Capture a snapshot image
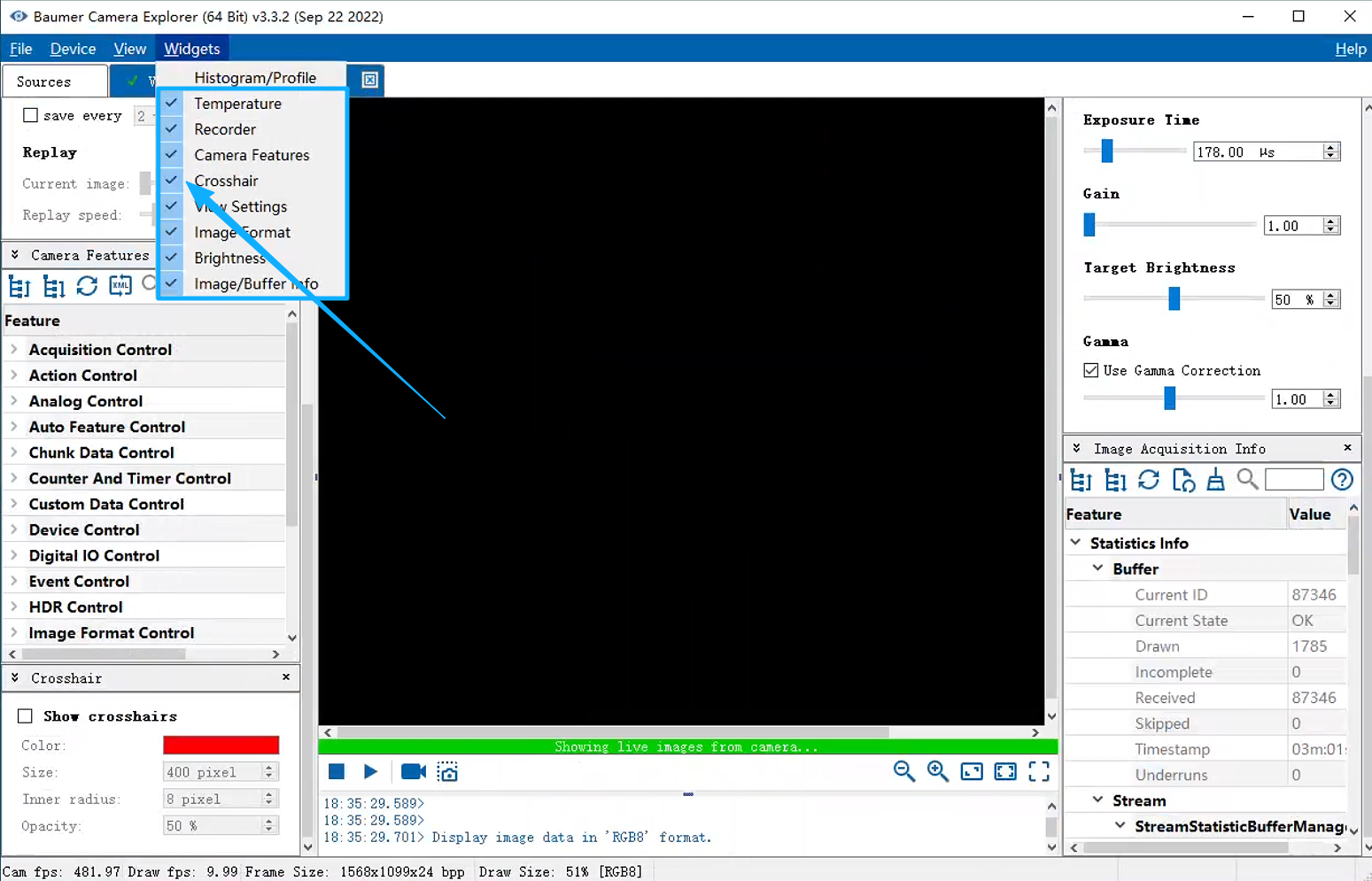This screenshot has height=881, width=1372. [x=447, y=771]
